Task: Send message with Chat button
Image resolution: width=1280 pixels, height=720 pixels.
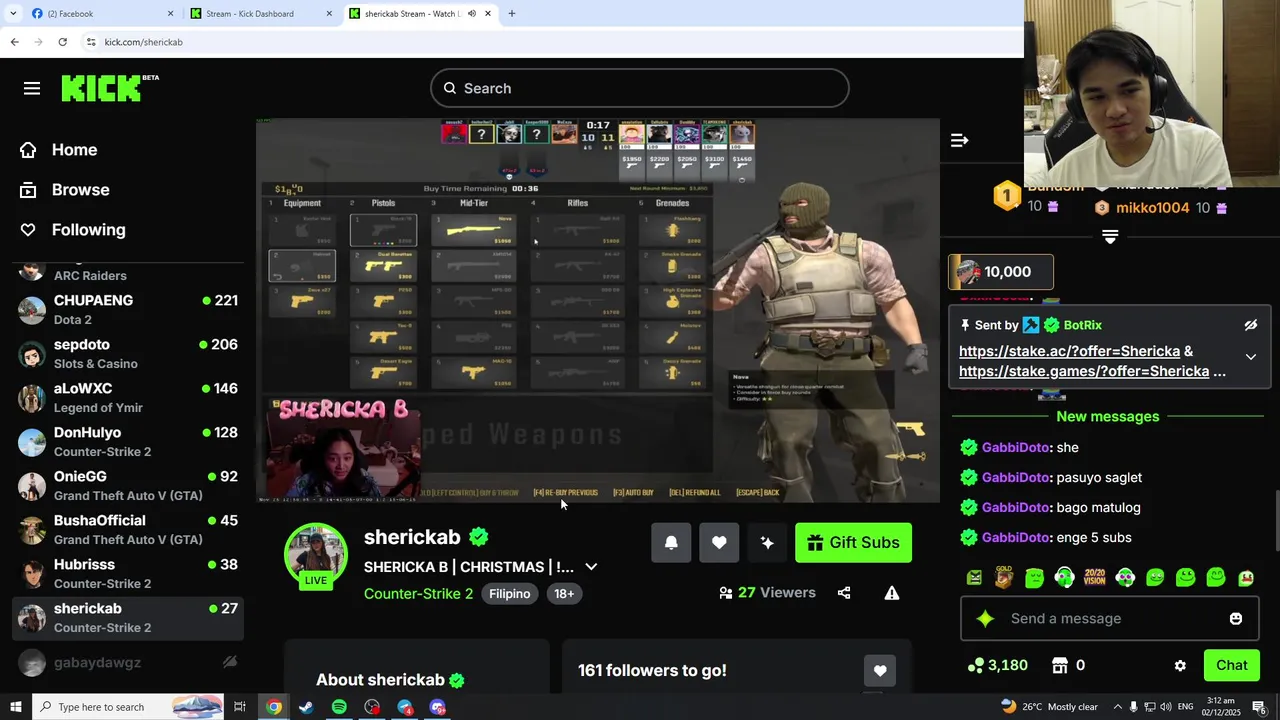Action: pyautogui.click(x=1231, y=665)
